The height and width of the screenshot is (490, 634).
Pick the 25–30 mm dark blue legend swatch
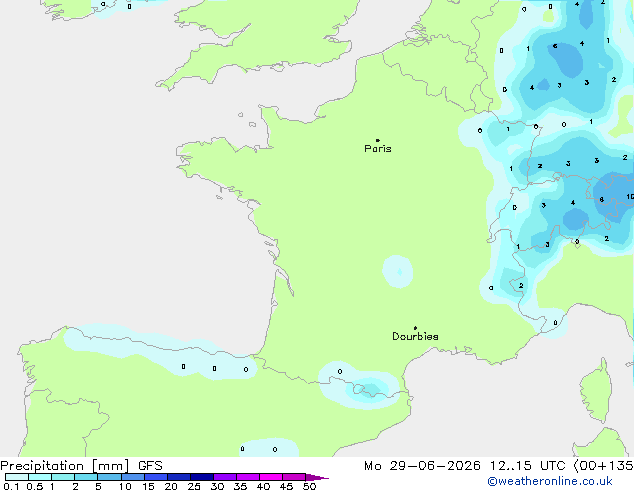pyautogui.click(x=202, y=477)
